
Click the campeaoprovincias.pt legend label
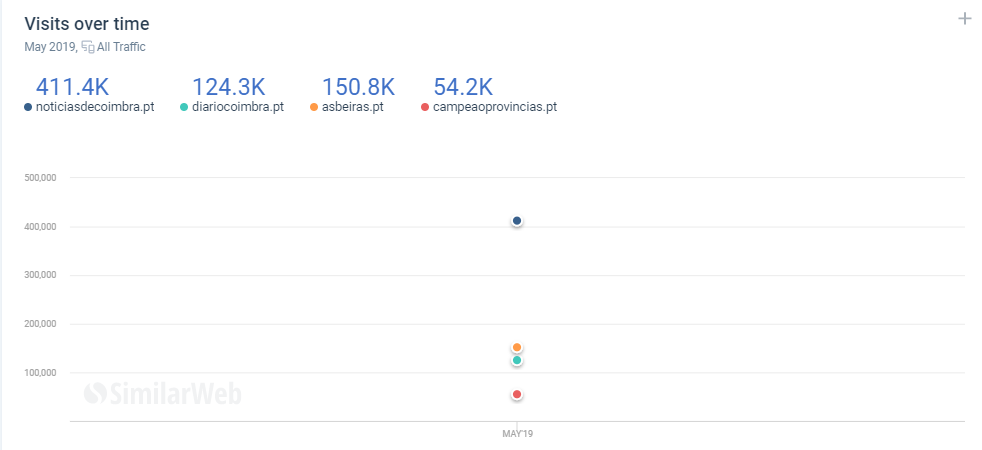[495, 107]
